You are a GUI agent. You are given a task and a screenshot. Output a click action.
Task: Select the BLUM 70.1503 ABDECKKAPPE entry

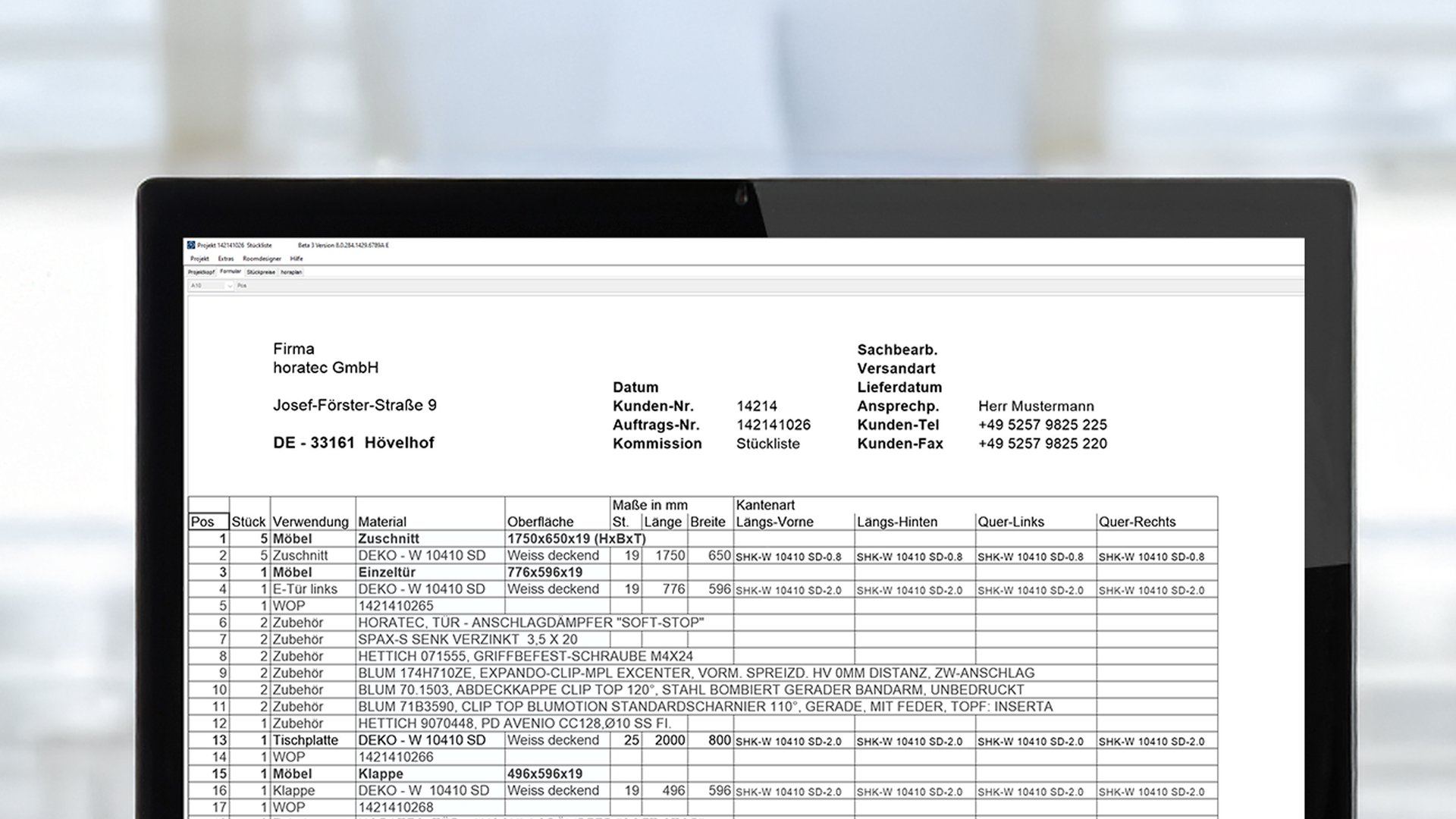691,689
